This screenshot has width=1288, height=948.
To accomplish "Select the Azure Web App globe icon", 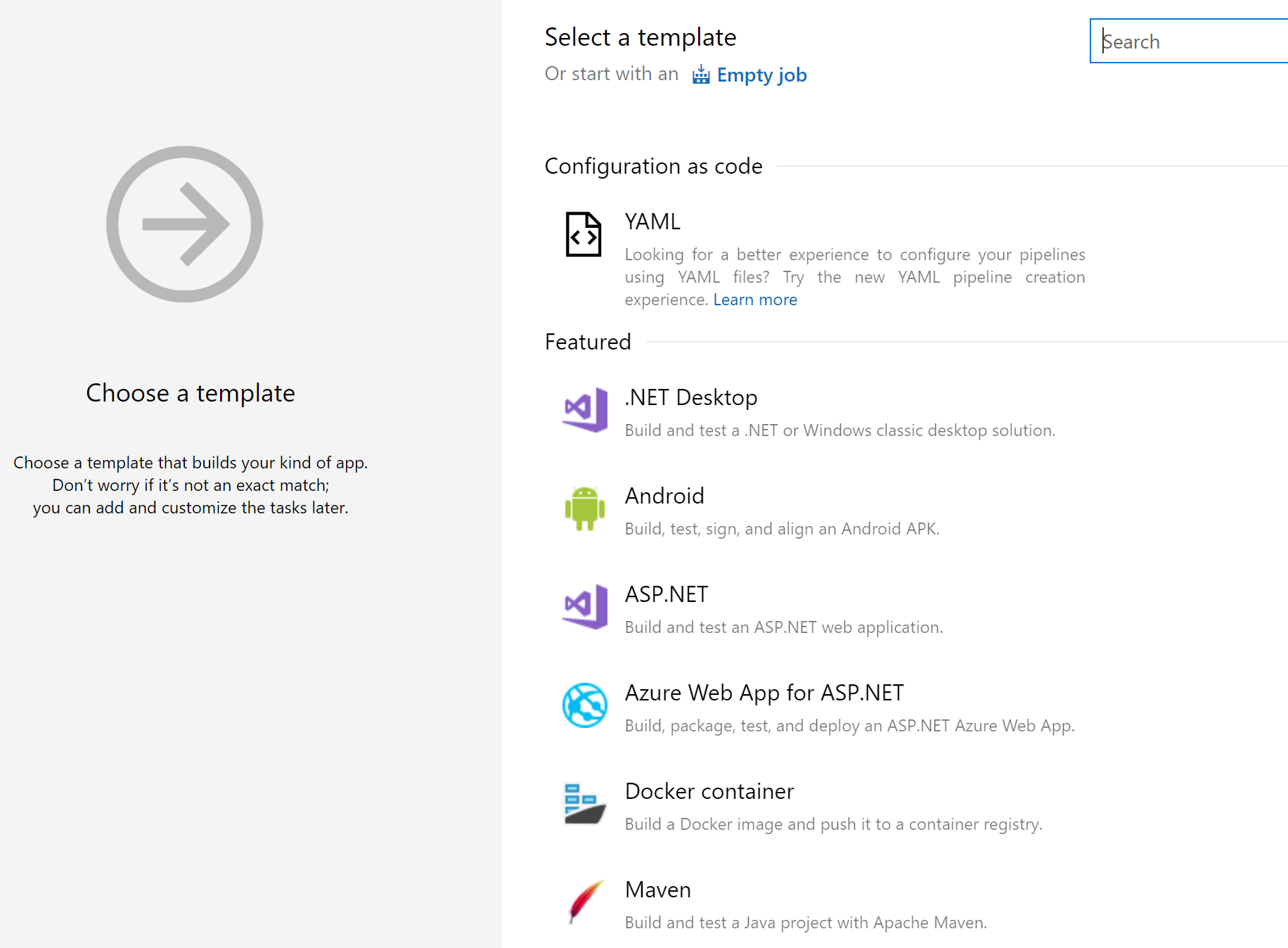I will point(584,707).
